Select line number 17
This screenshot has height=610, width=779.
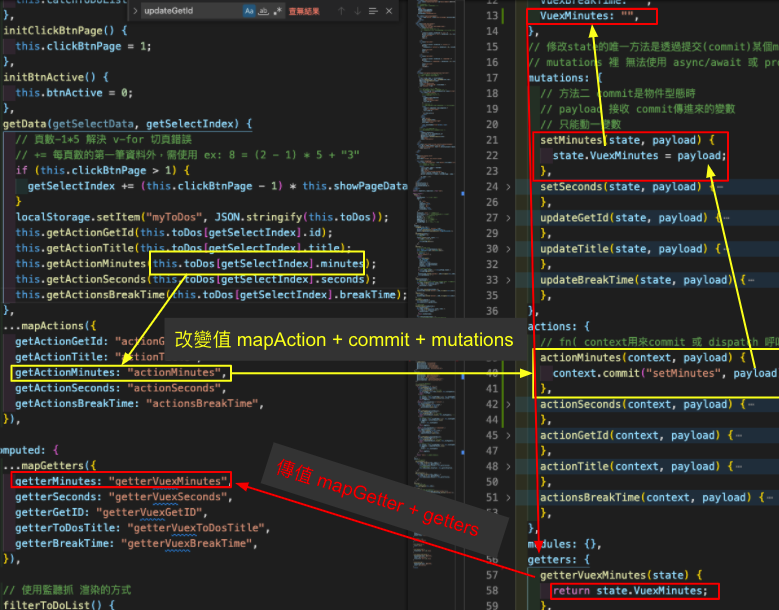pyautogui.click(x=492, y=78)
